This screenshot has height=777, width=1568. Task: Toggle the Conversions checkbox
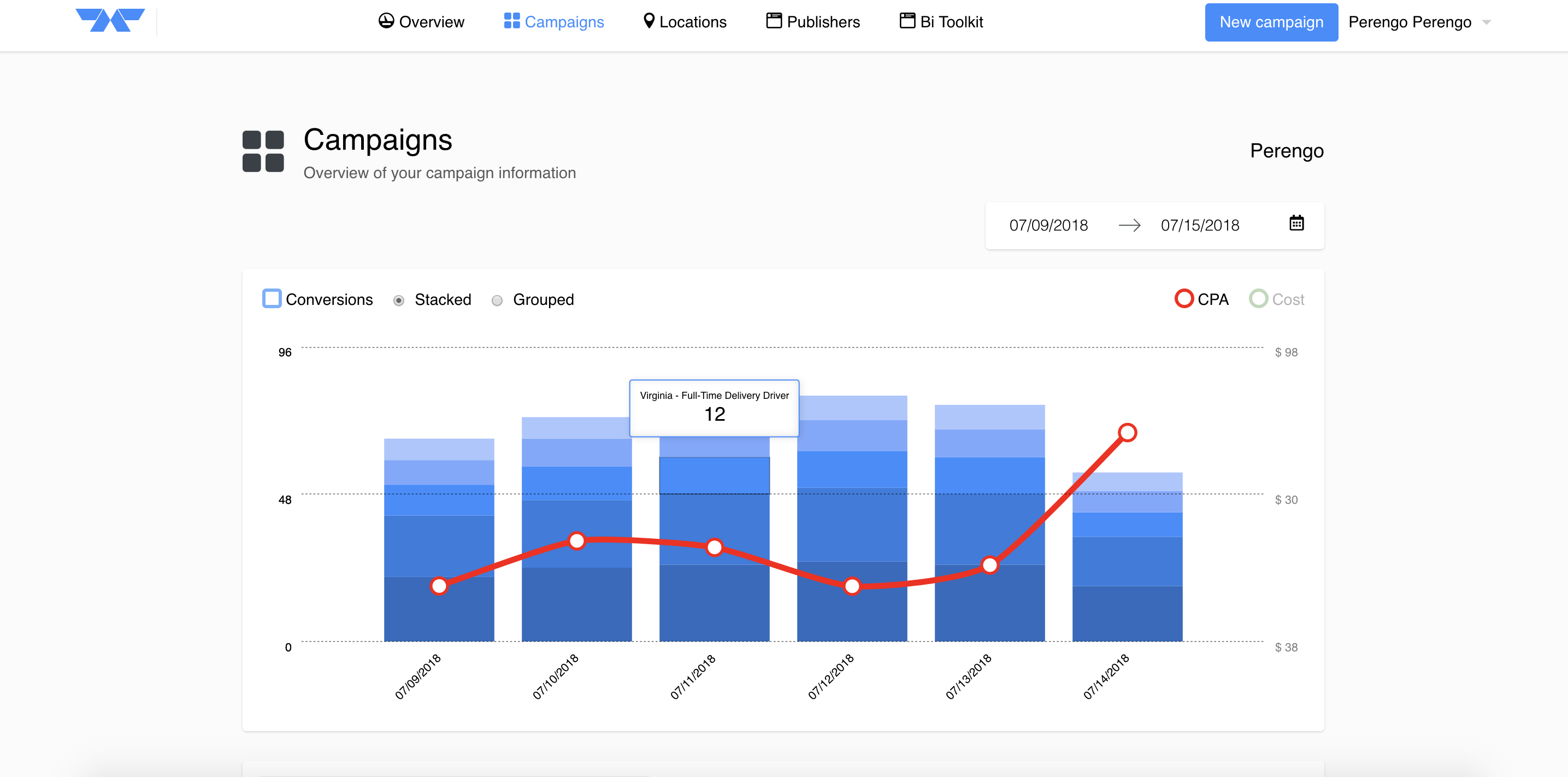[272, 299]
